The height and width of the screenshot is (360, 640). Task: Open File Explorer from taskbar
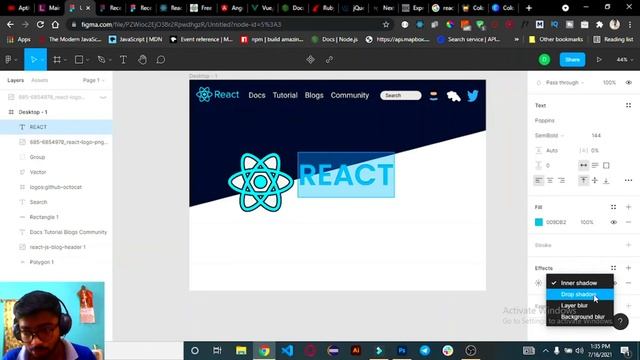[x=241, y=350]
